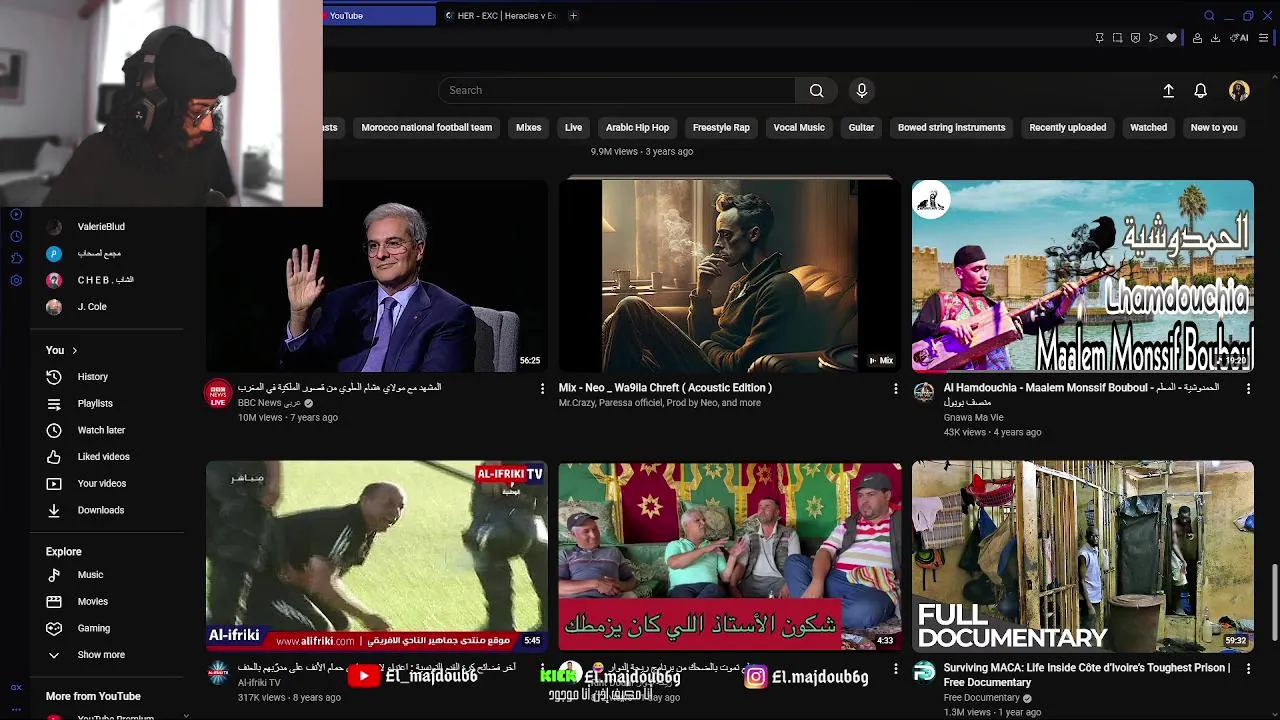This screenshot has height=720, width=1280.
Task: Select the Bowed string instruments chip
Action: click(951, 127)
